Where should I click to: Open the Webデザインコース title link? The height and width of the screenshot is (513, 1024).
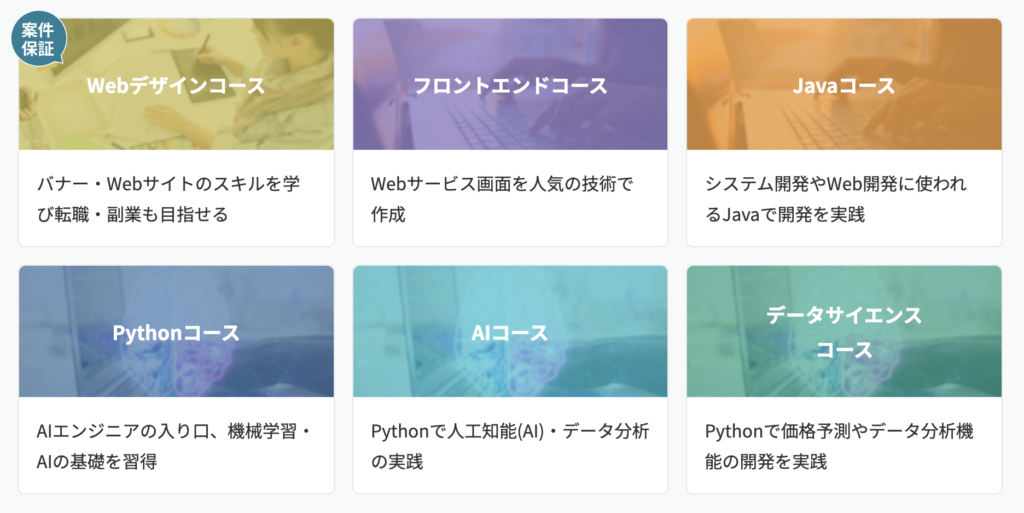[x=176, y=85]
